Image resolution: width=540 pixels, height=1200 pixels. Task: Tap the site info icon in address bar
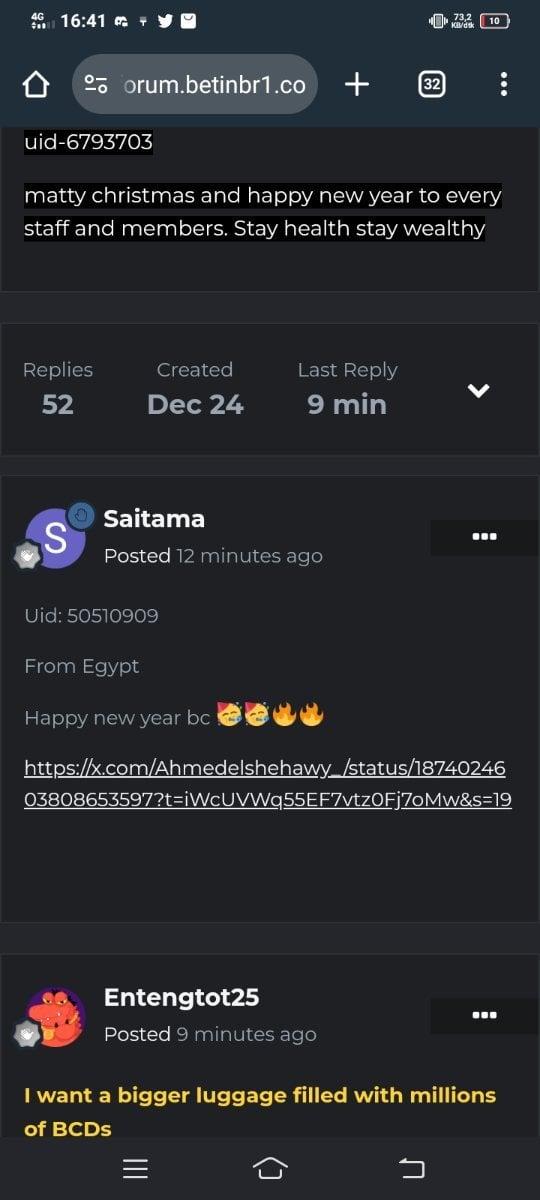[97, 85]
